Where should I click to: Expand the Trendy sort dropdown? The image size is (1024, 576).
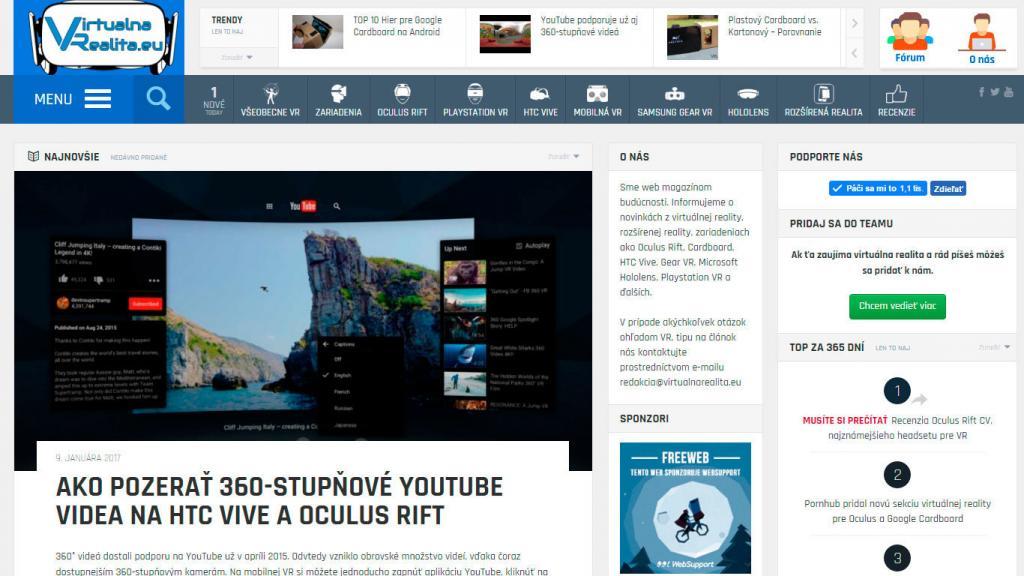point(236,57)
